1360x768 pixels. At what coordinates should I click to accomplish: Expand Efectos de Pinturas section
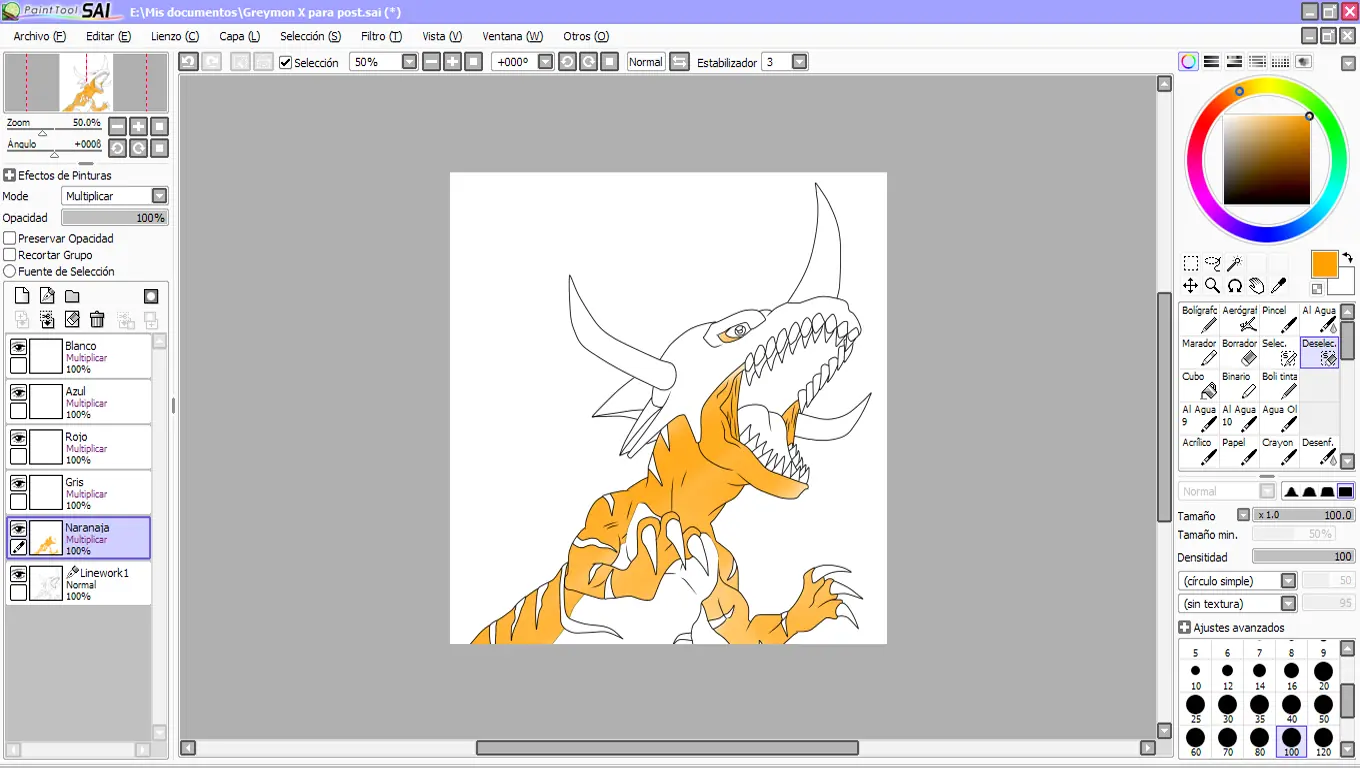point(9,175)
